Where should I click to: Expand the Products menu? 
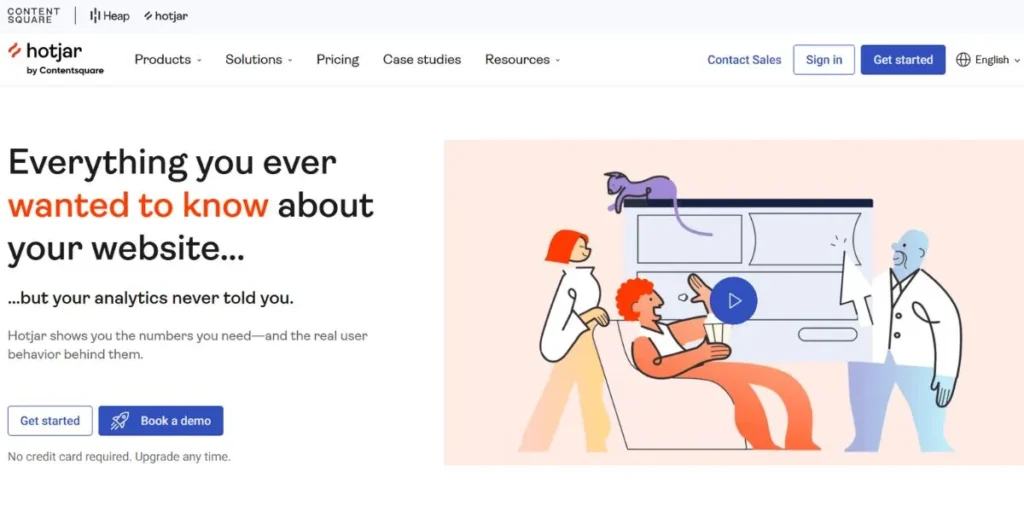coord(168,59)
